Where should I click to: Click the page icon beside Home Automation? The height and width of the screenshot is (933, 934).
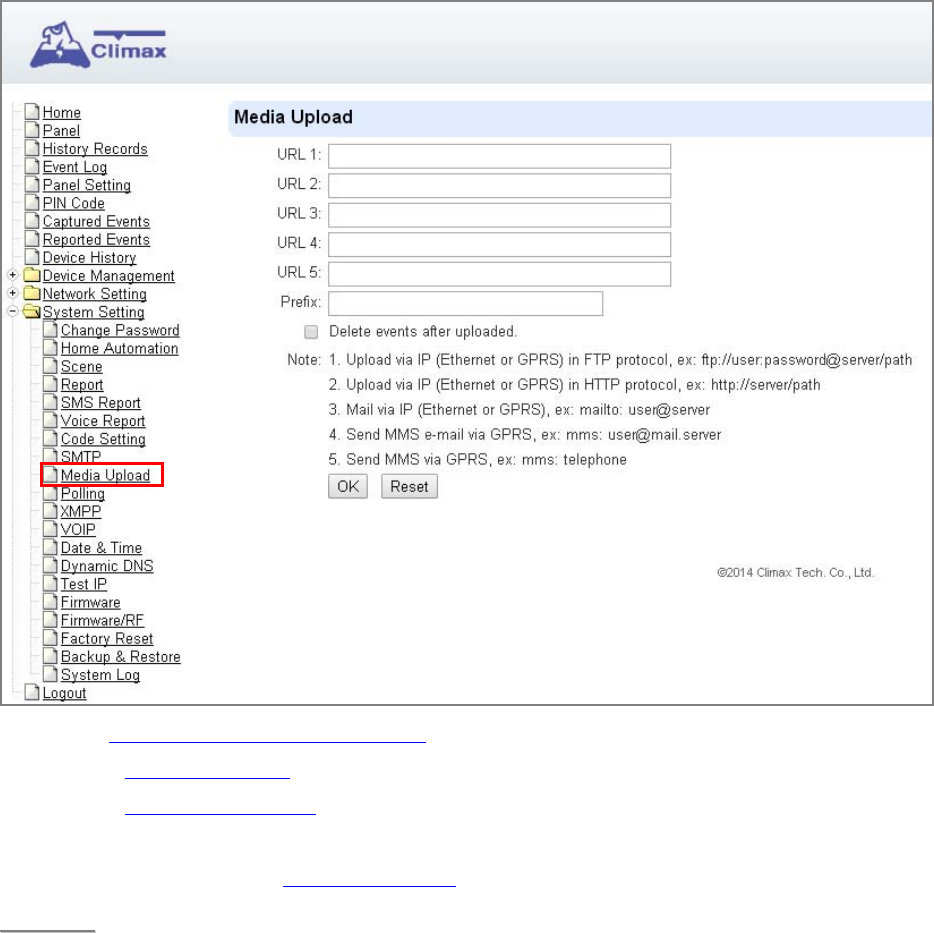pyautogui.click(x=51, y=348)
